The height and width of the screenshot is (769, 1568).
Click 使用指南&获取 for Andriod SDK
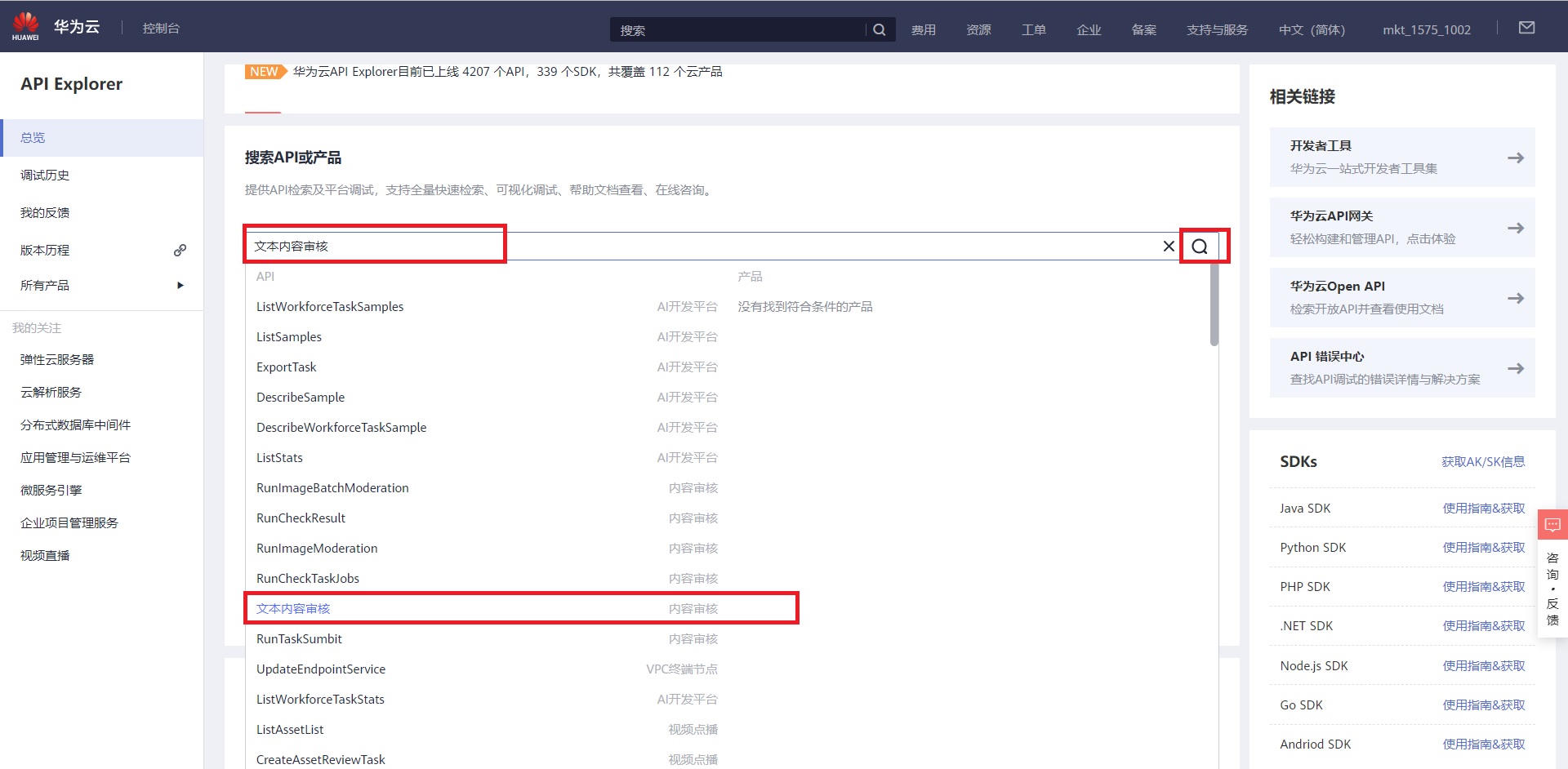coord(1484,744)
